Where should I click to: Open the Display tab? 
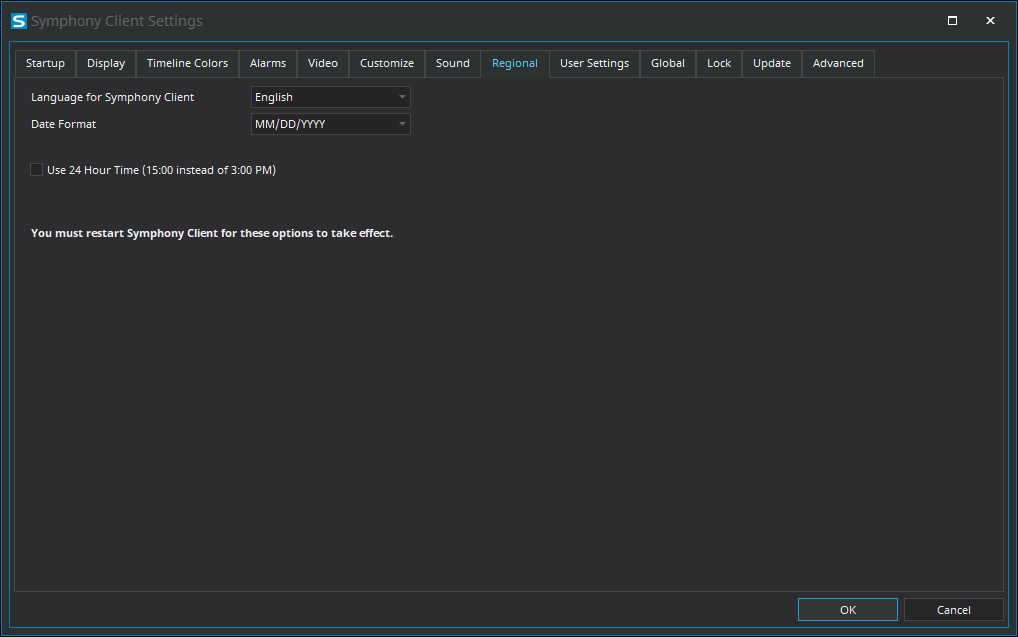click(106, 64)
